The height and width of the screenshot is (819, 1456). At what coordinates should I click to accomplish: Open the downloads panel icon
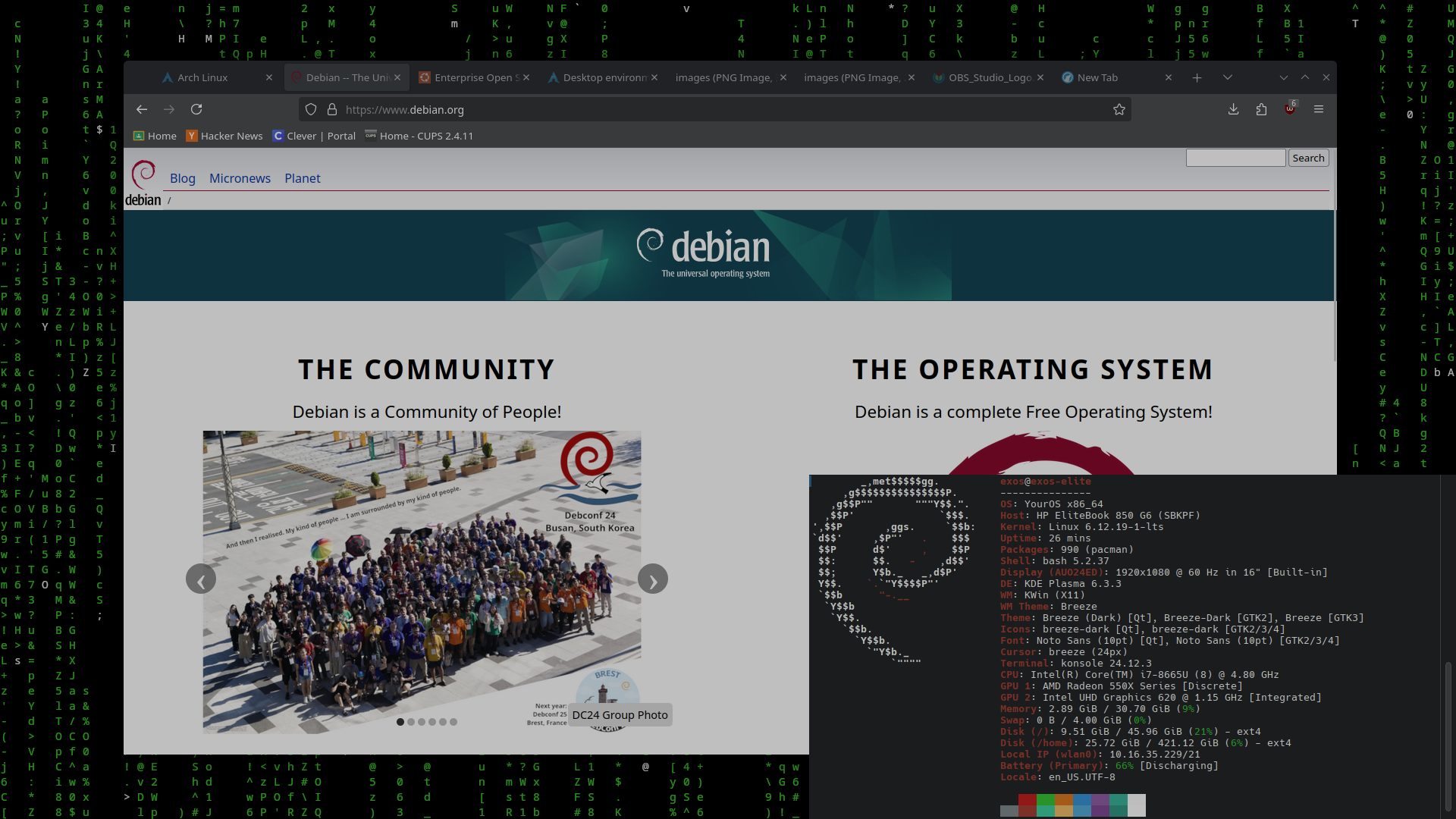click(1234, 109)
